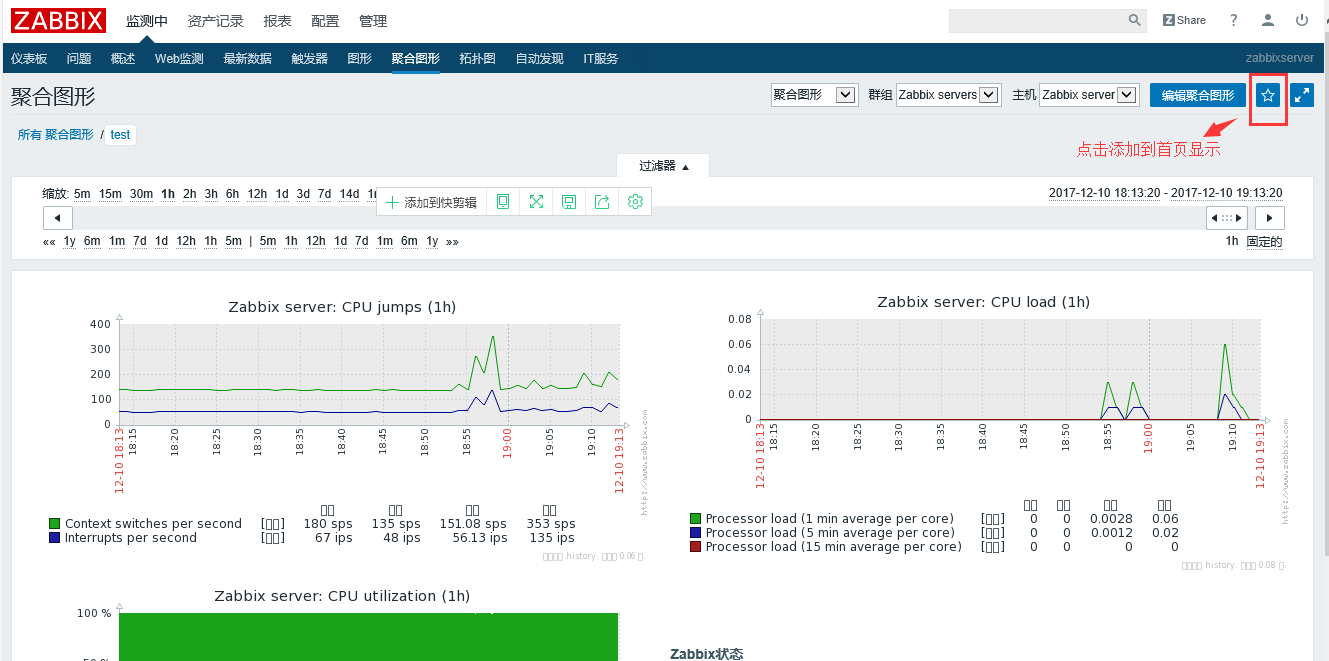Click the expand-arrows icon in floating toolbar
The height and width of the screenshot is (661, 1329).
(536, 202)
